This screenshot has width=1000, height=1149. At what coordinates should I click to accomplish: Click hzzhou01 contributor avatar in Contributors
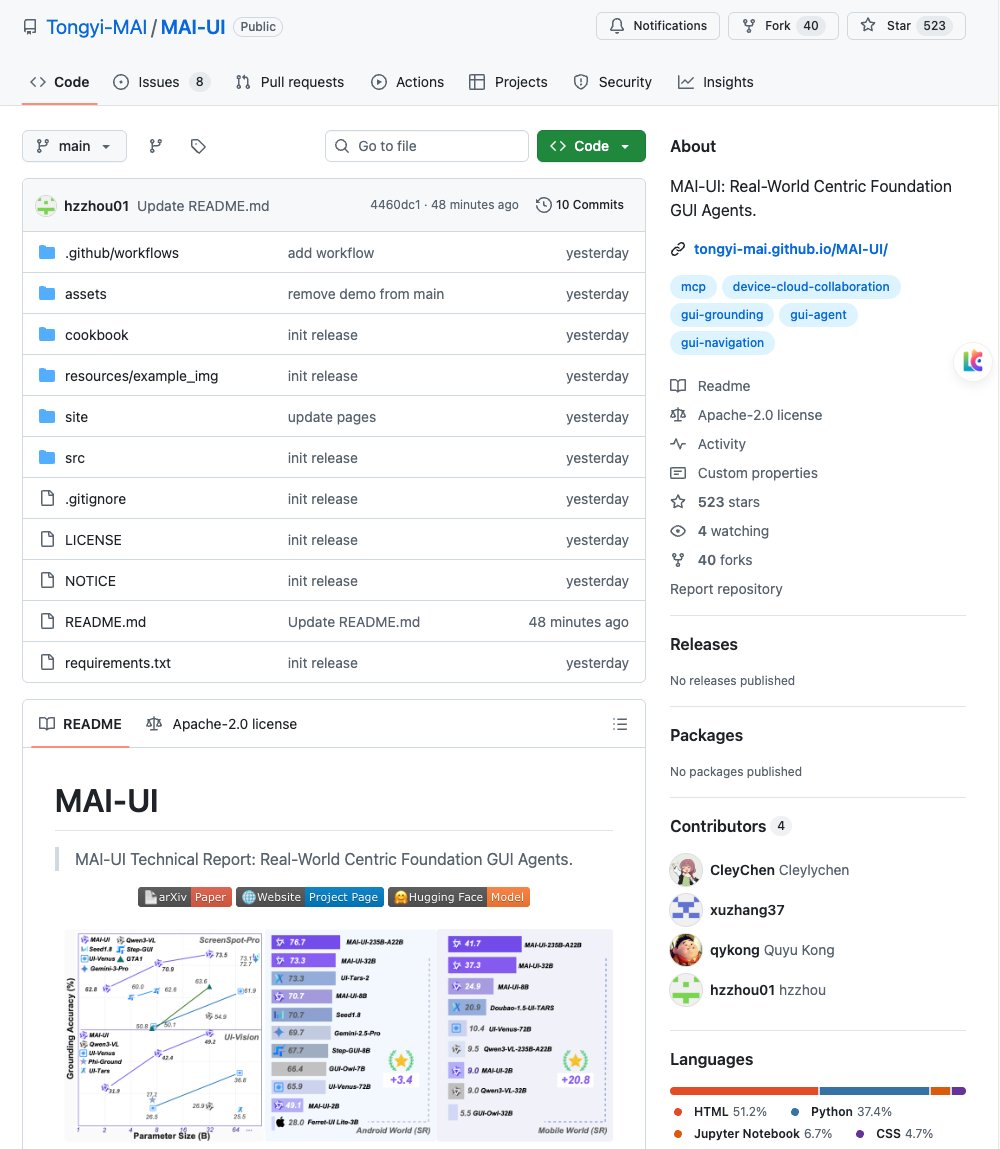click(686, 990)
